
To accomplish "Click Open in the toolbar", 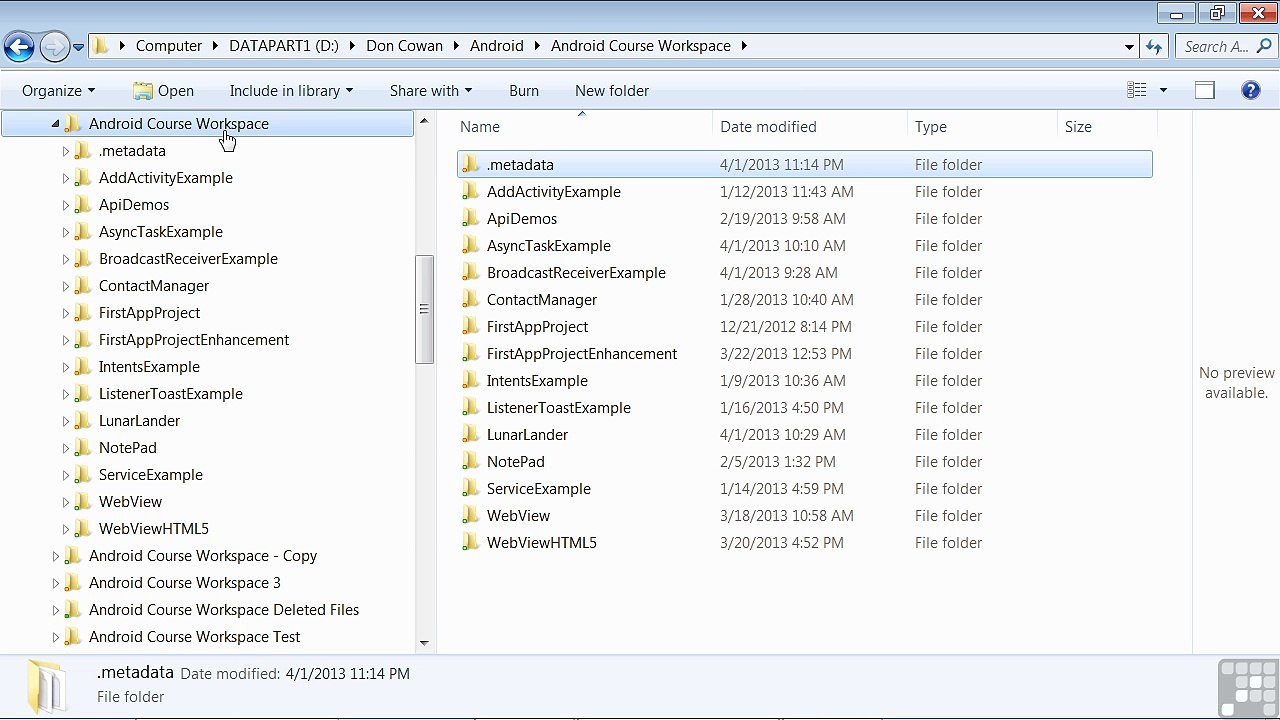I will pos(164,90).
